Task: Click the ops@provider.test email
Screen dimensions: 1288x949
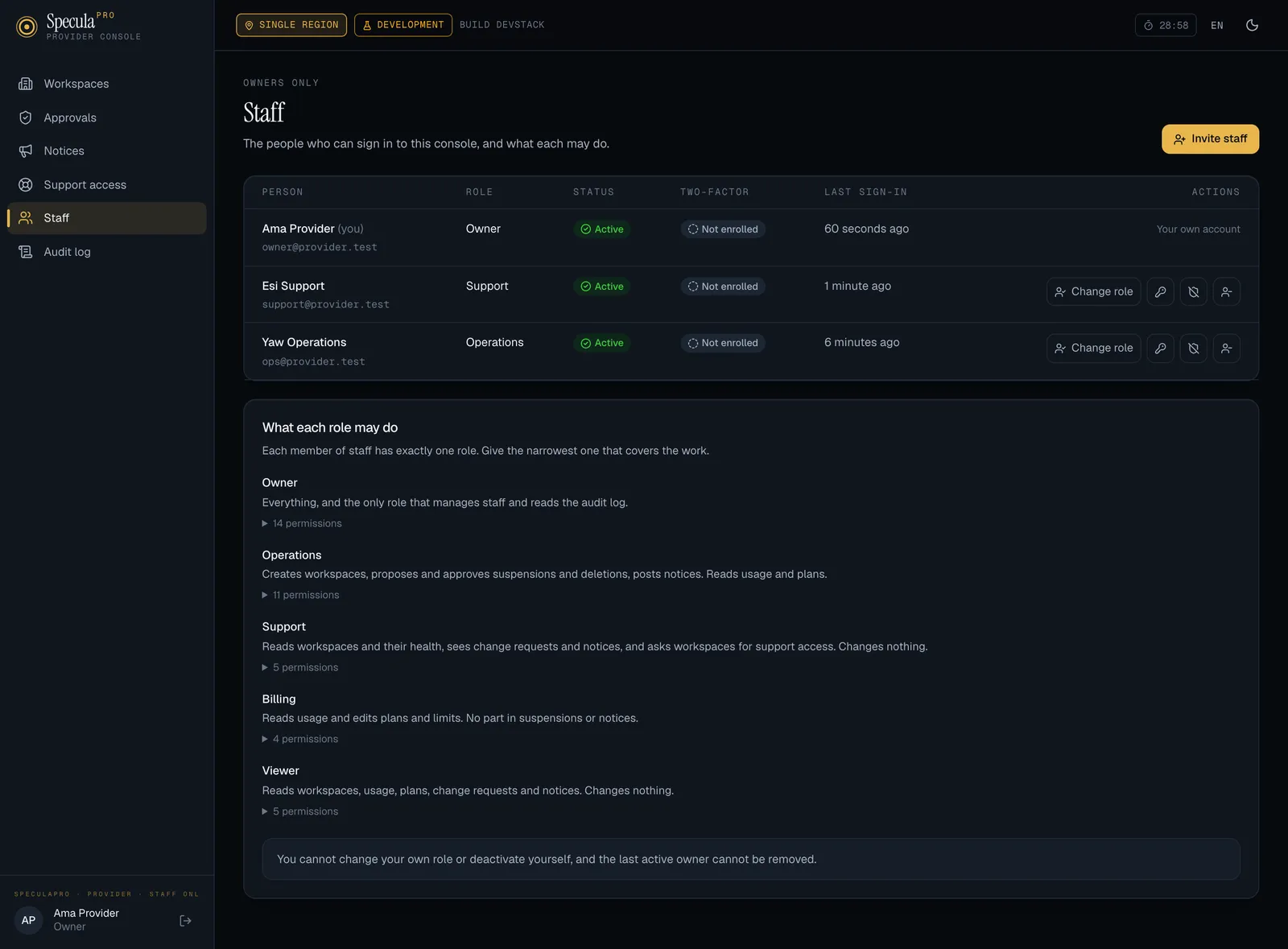Action: (x=313, y=361)
